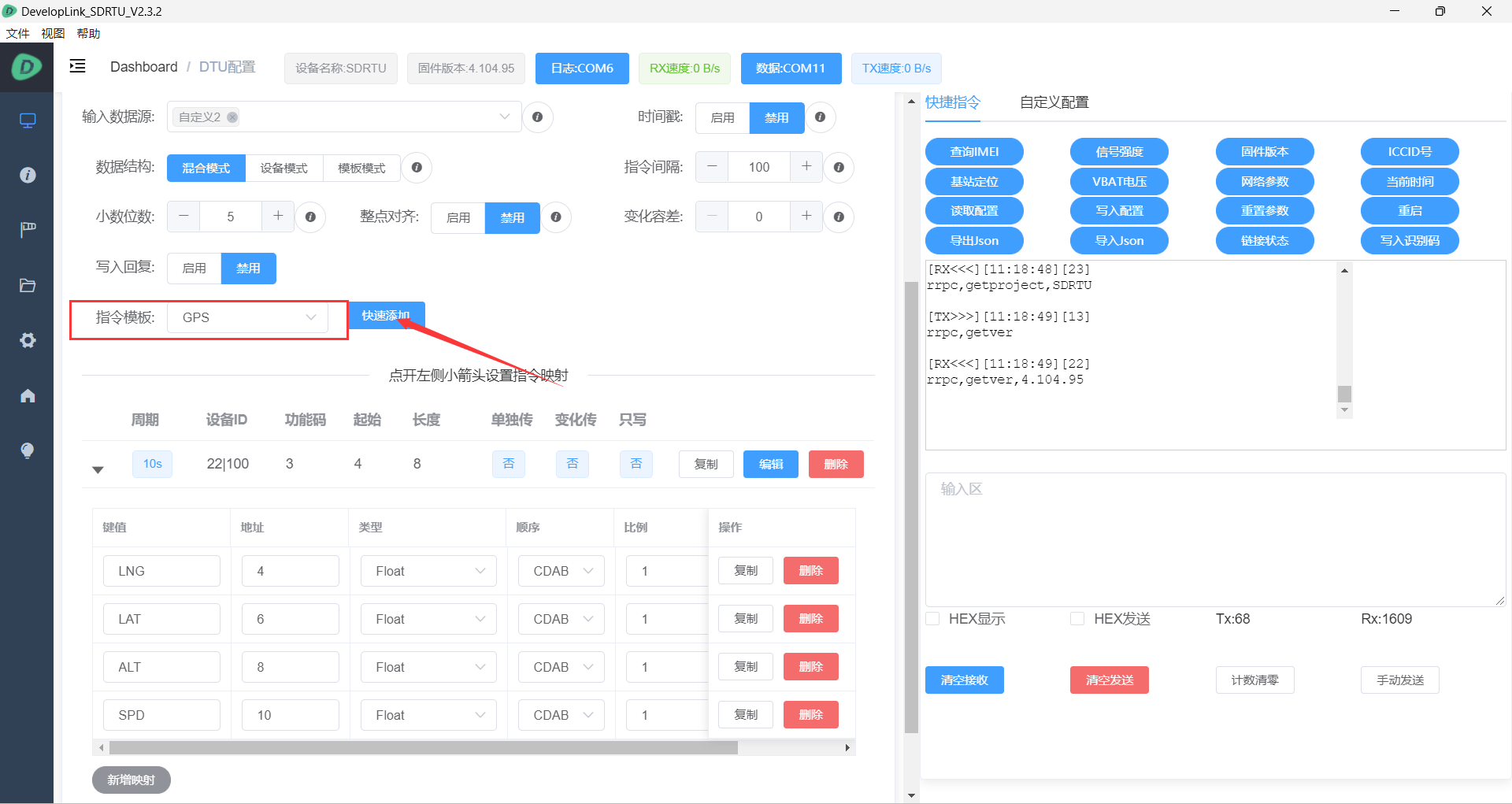The width and height of the screenshot is (1512, 804).
Task: Click the 输入区 text area
Action: (x=1215, y=539)
